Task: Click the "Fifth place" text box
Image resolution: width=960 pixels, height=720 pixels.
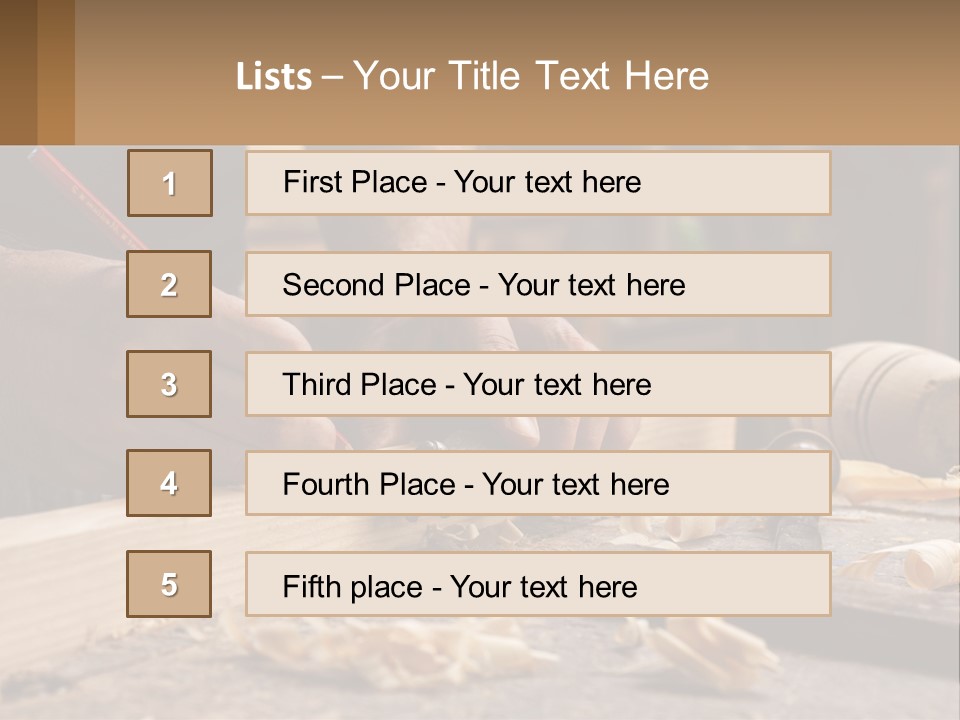Action: pyautogui.click(x=538, y=584)
